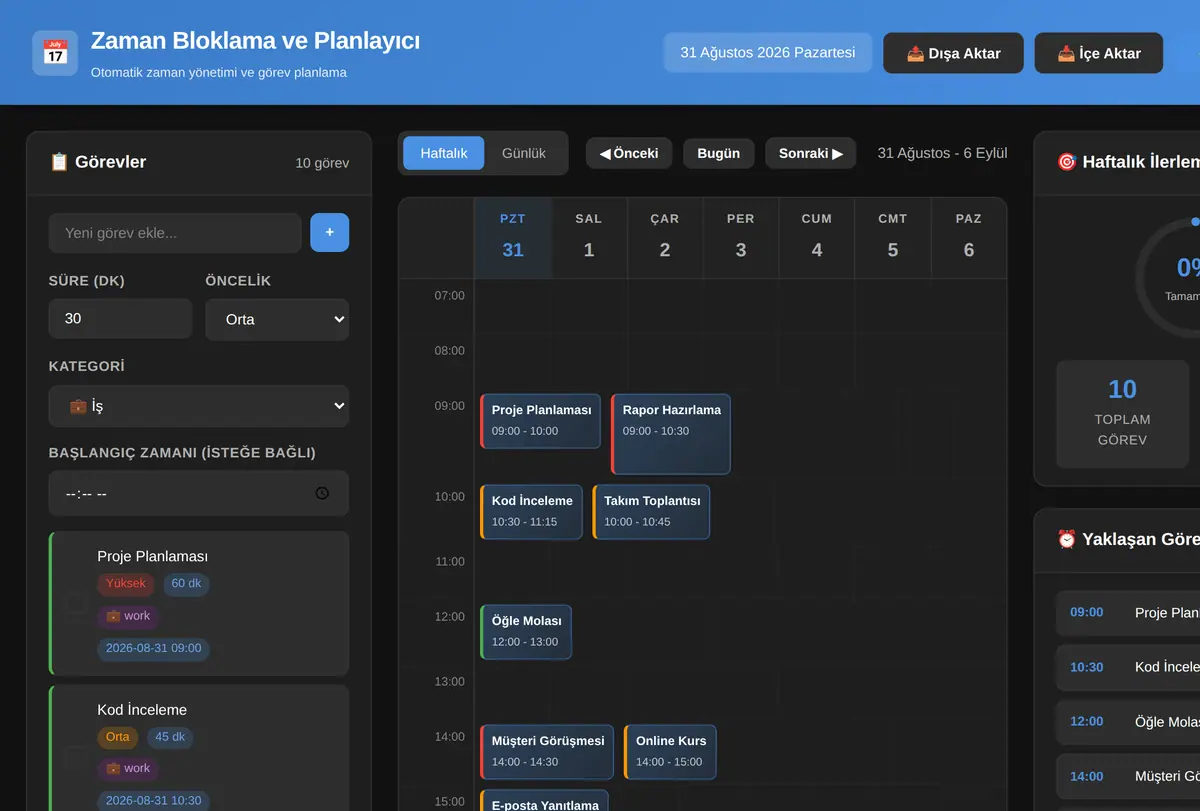
Task: Click the Yüksek priority tag
Action: pos(126,584)
